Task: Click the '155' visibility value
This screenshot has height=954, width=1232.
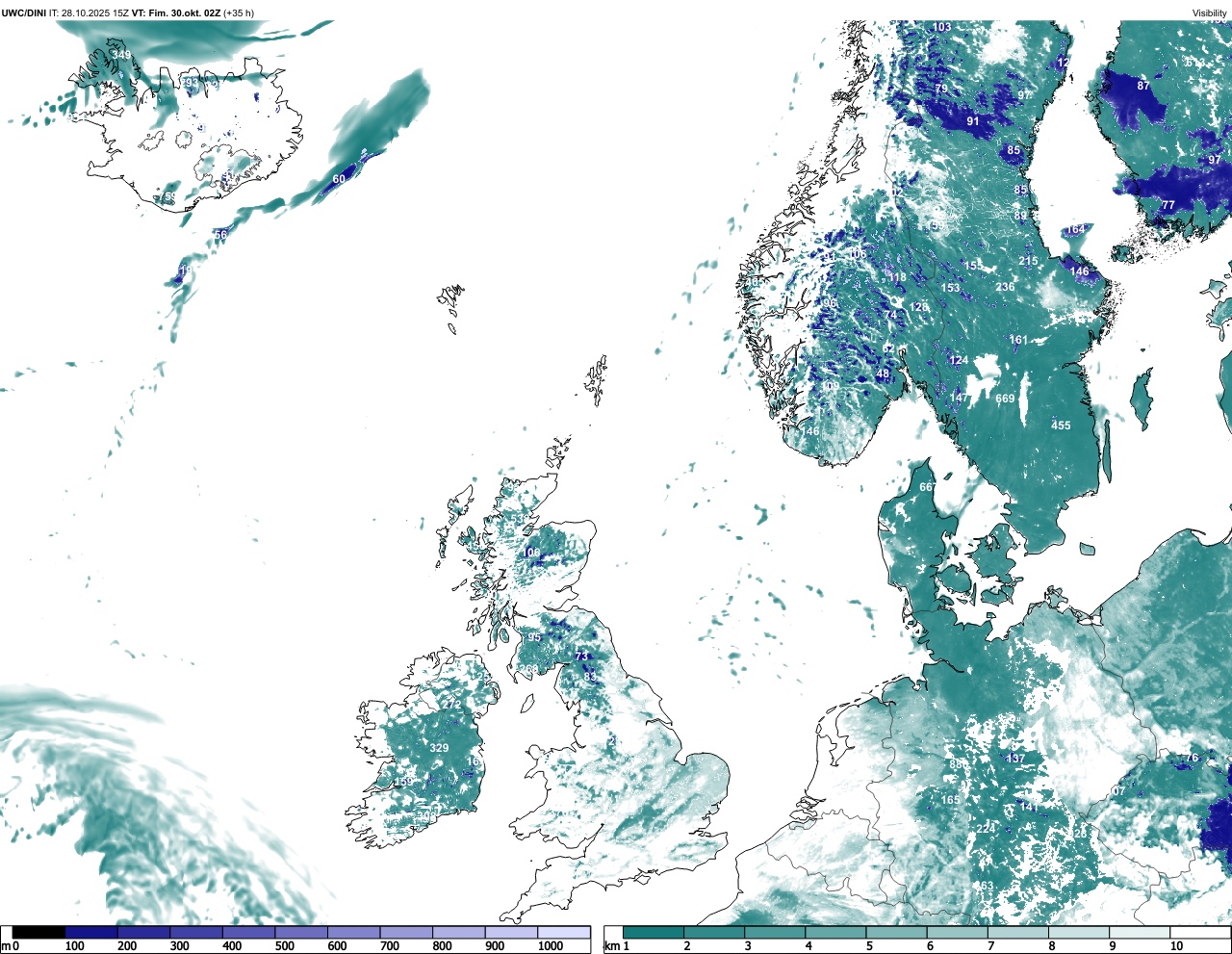Action: 974,266
